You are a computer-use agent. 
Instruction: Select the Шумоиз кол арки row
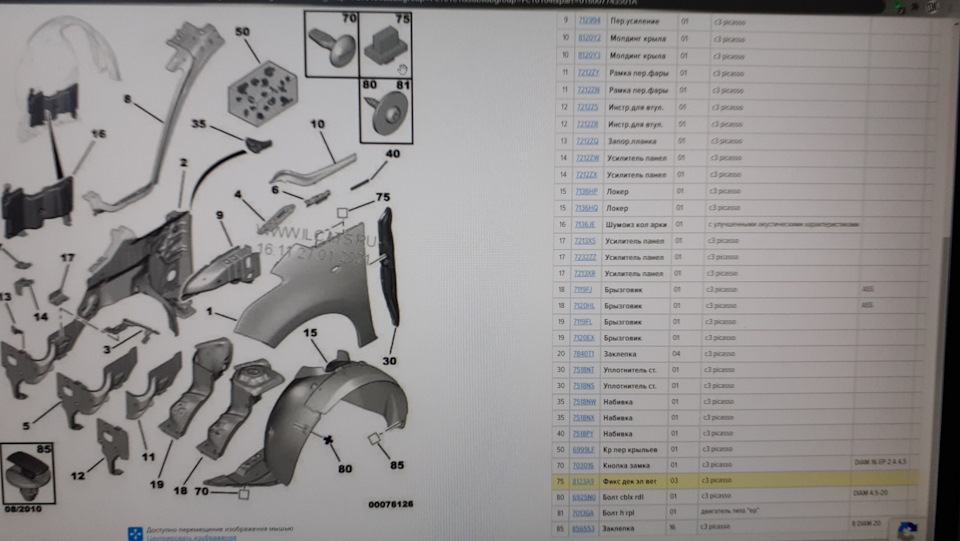(x=742, y=225)
